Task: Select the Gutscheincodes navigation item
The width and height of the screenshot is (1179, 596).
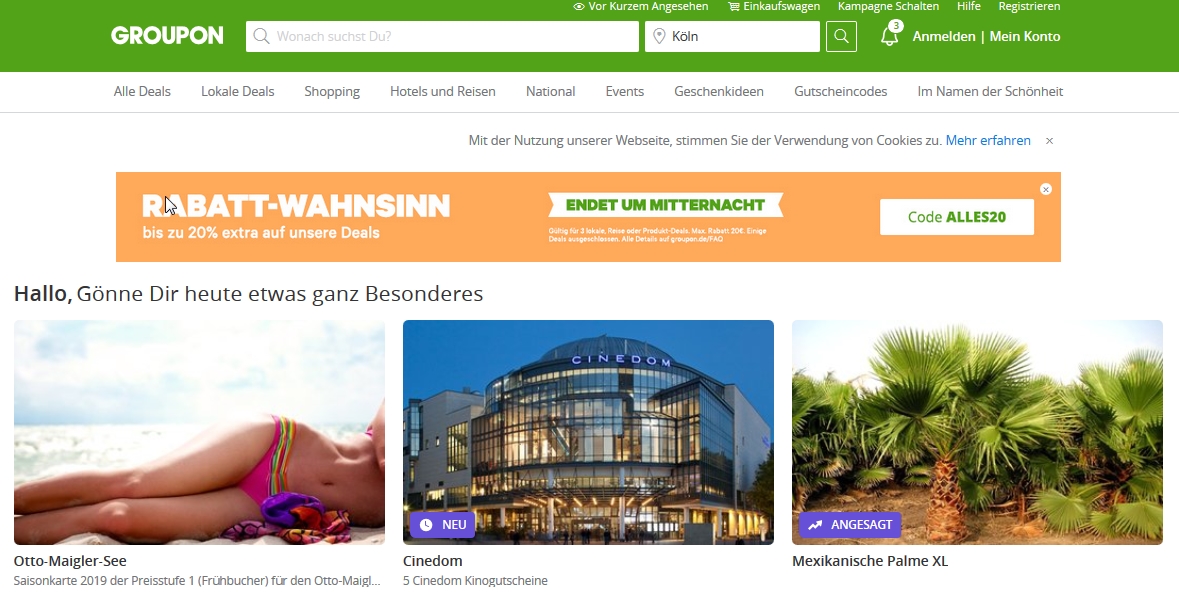Action: pos(841,92)
